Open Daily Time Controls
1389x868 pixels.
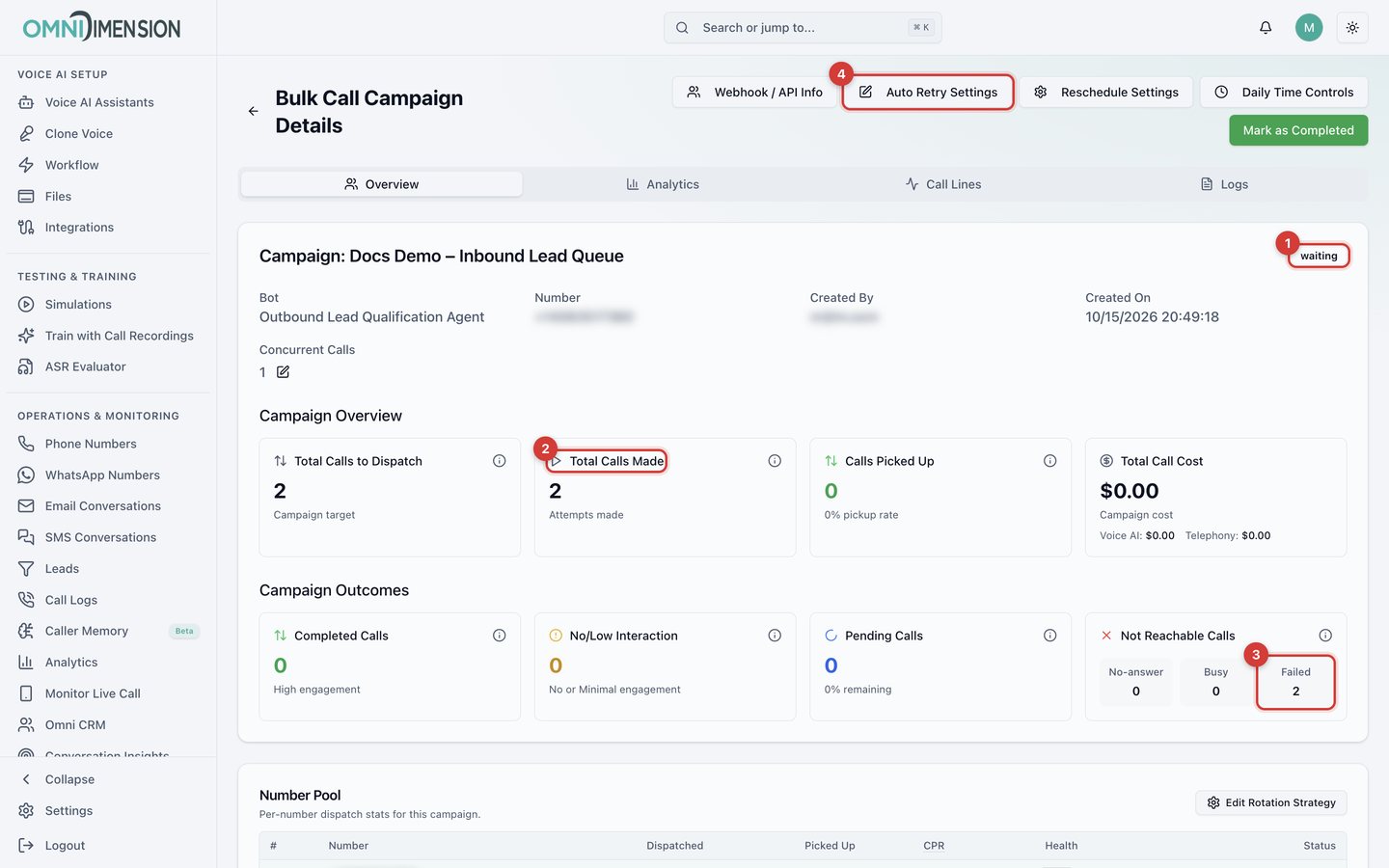click(1284, 93)
